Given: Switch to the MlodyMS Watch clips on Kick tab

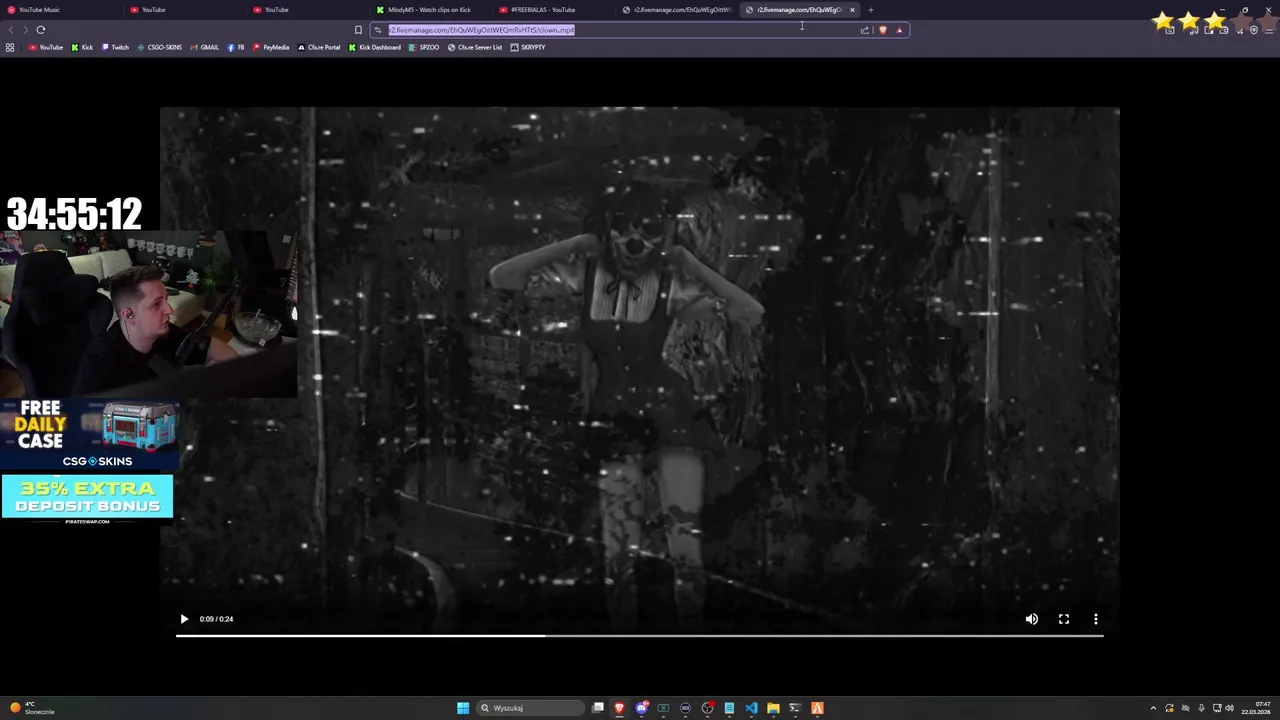Looking at the screenshot, I should 430,10.
